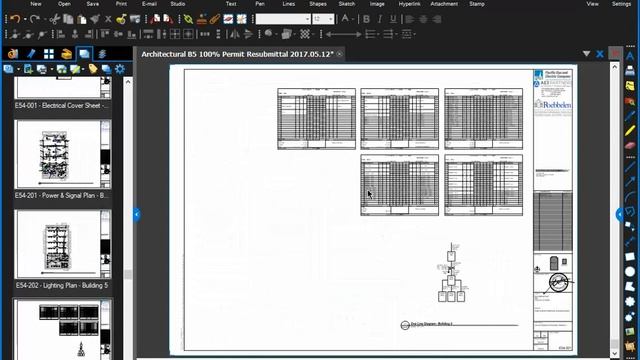
Task: Align text center
Action: (423, 19)
